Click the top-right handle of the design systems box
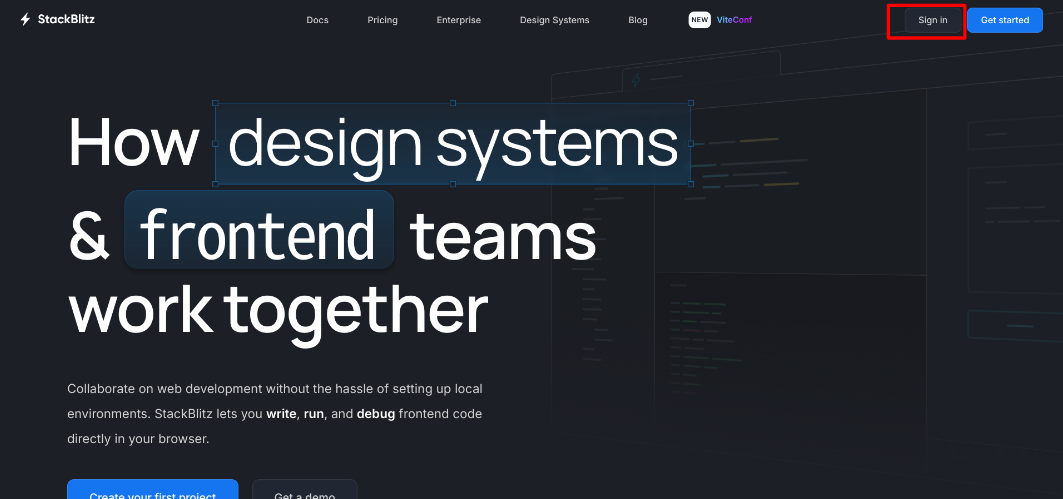Viewport: 1063px width, 499px height. point(690,103)
